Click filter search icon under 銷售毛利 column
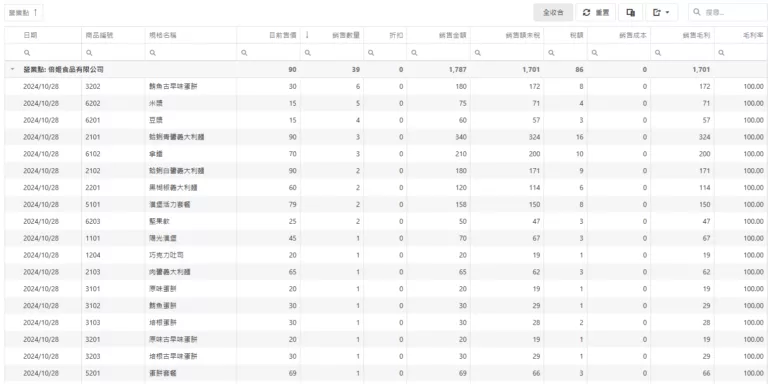768x384 pixels. click(x=658, y=52)
